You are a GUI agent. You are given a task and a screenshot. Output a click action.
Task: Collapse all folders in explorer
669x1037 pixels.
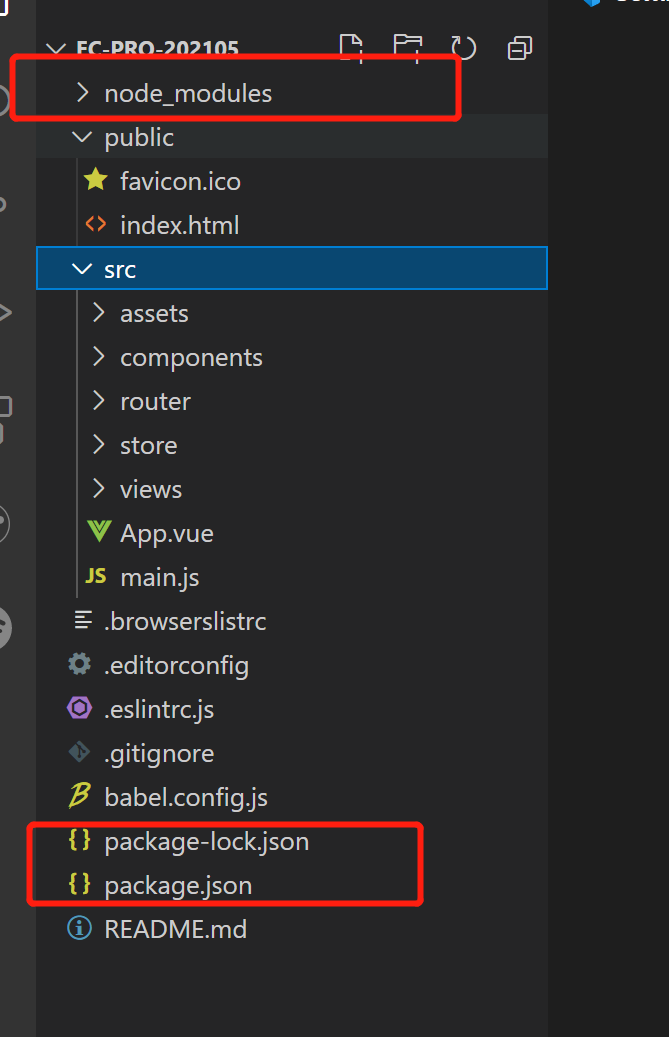point(520,48)
